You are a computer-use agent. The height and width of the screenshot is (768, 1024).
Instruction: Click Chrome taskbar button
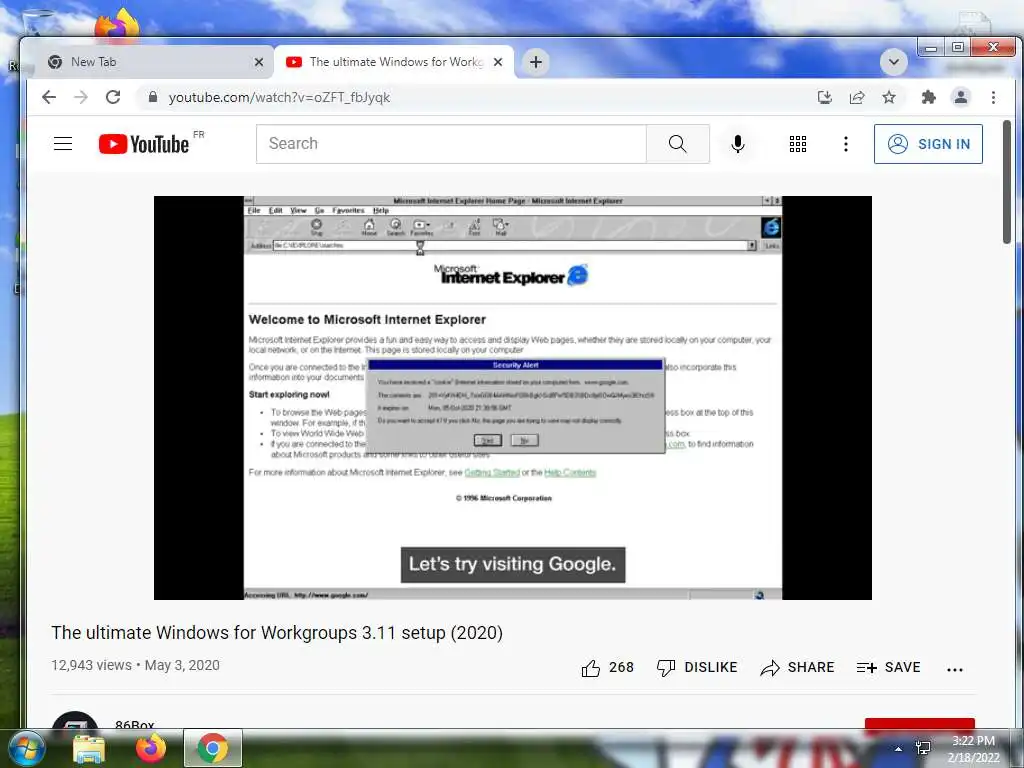pos(212,748)
